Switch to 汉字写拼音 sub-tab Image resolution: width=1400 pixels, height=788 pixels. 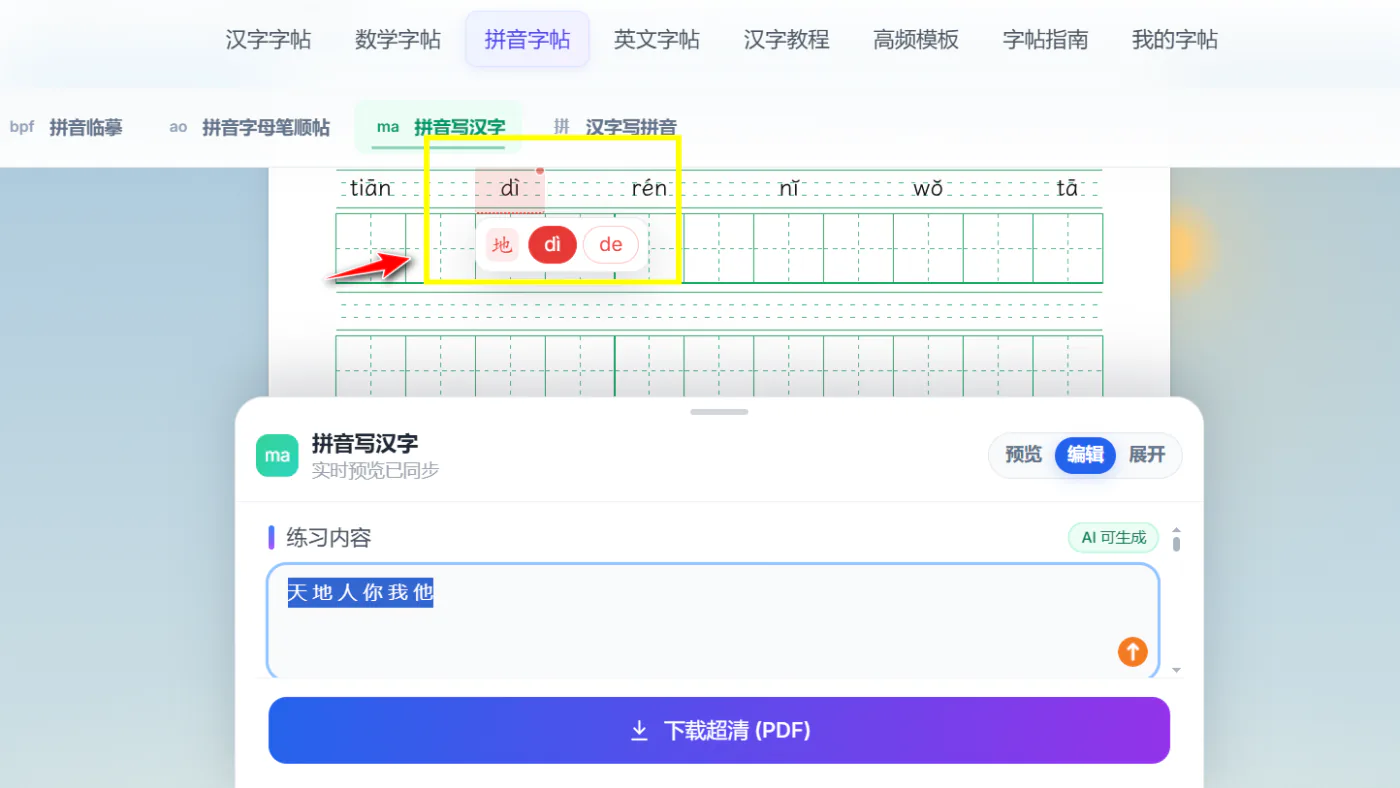[x=631, y=127]
